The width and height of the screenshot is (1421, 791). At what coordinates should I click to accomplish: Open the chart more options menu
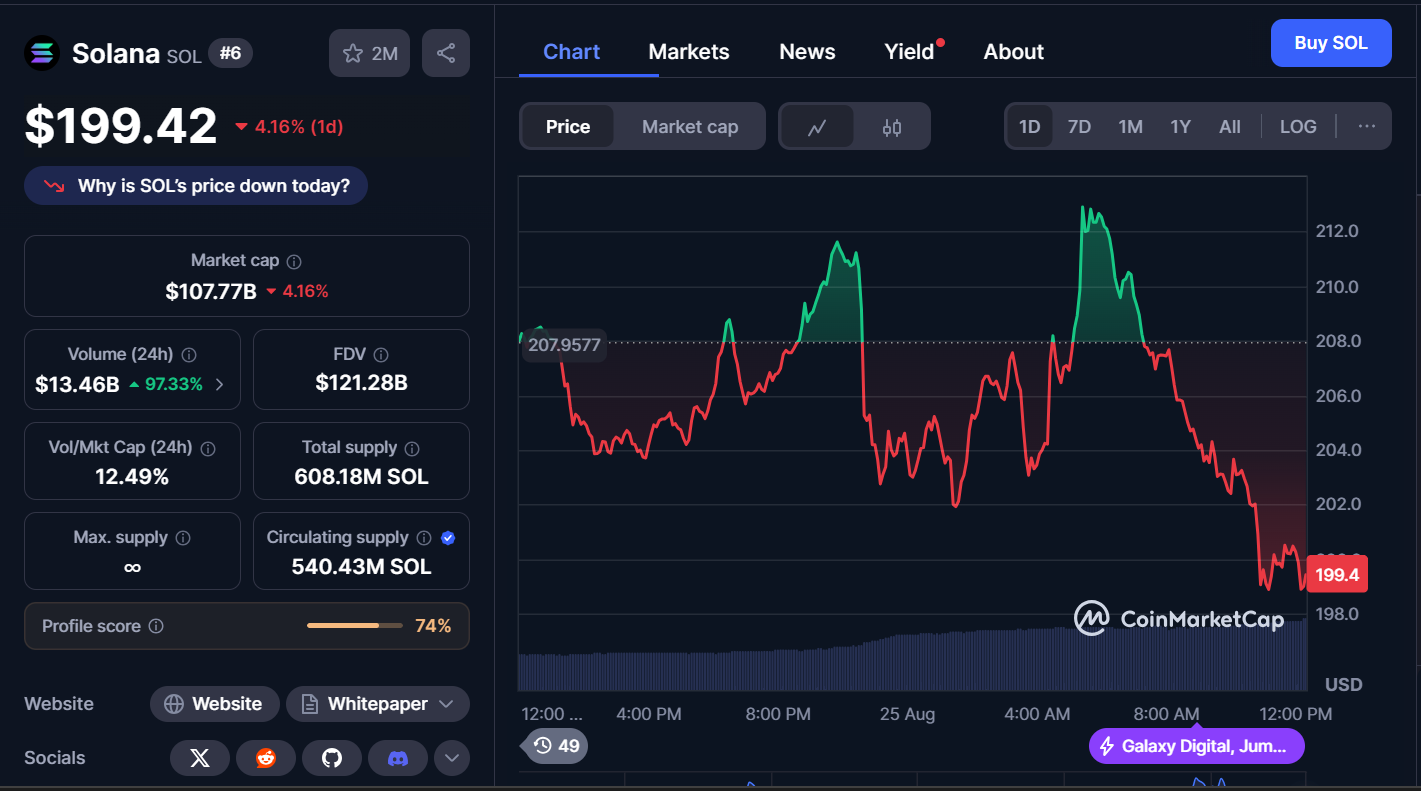(x=1367, y=127)
